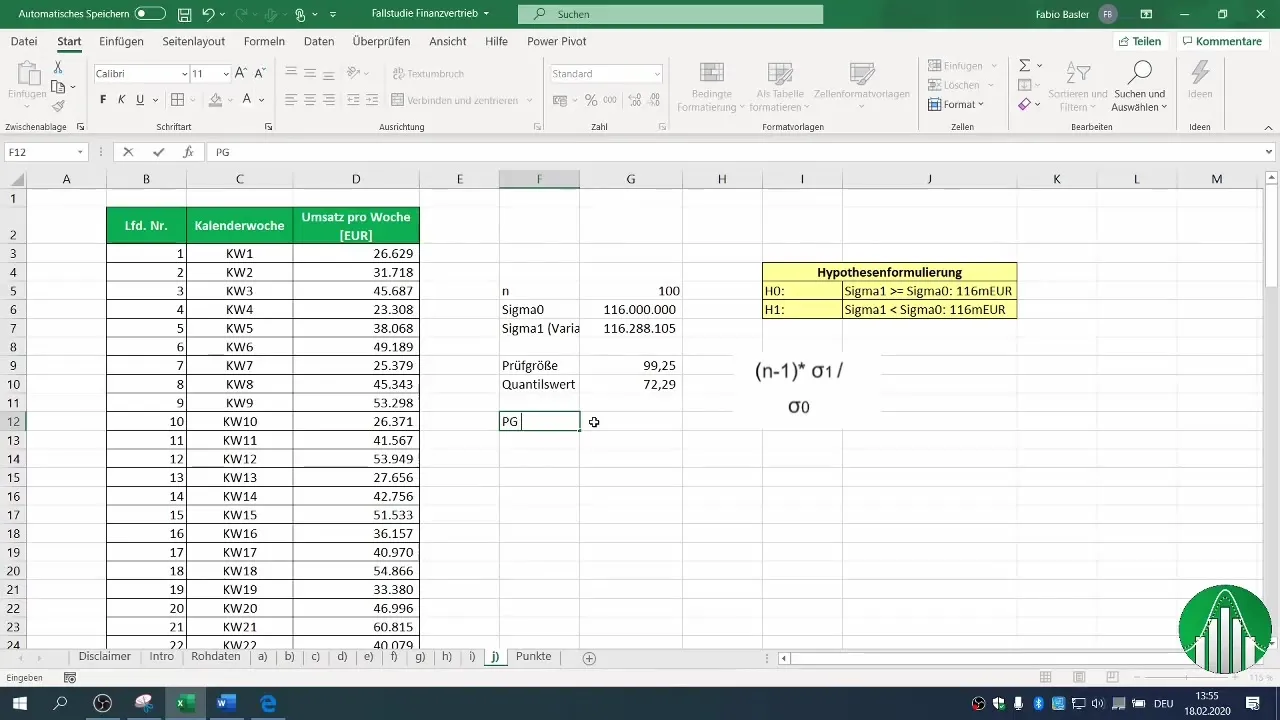Select column D header
This screenshot has width=1280, height=720.
tap(356, 179)
